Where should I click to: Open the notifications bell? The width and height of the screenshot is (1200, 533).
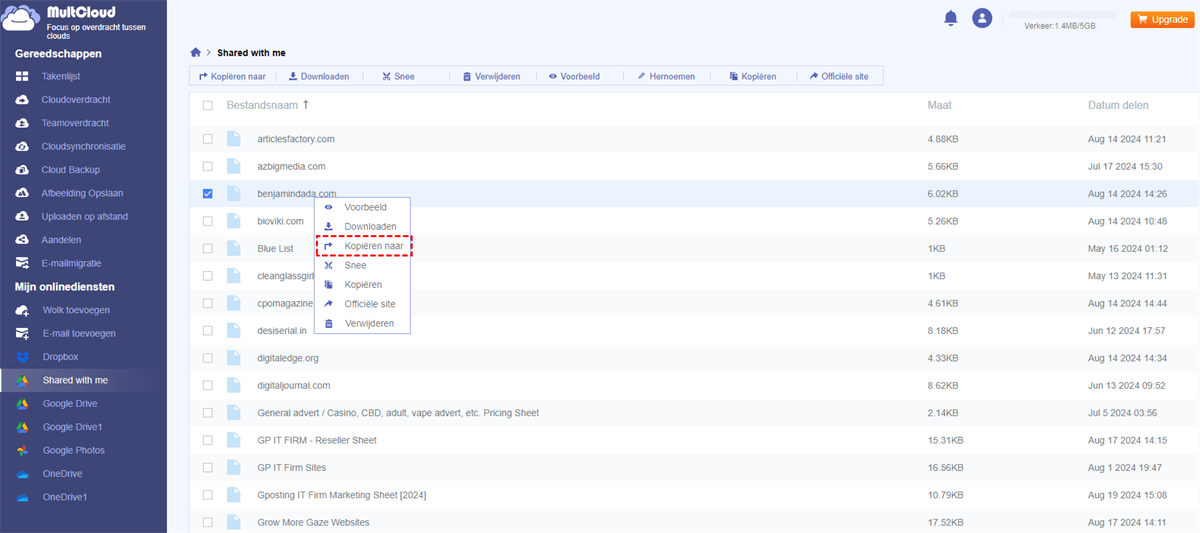[951, 18]
